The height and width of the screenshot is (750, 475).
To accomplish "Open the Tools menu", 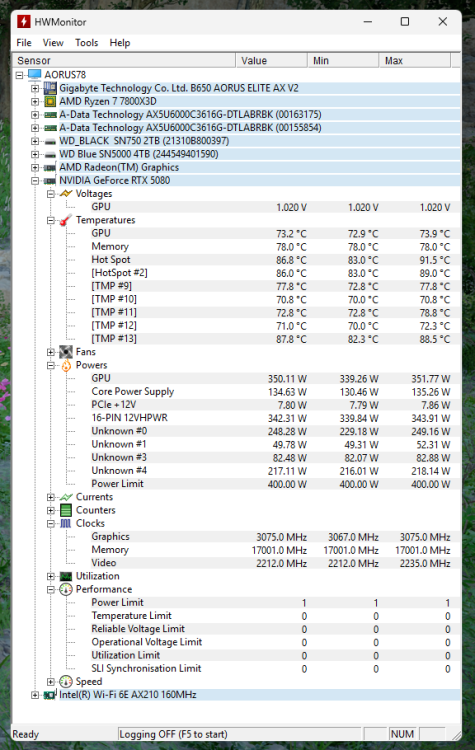I will point(87,43).
